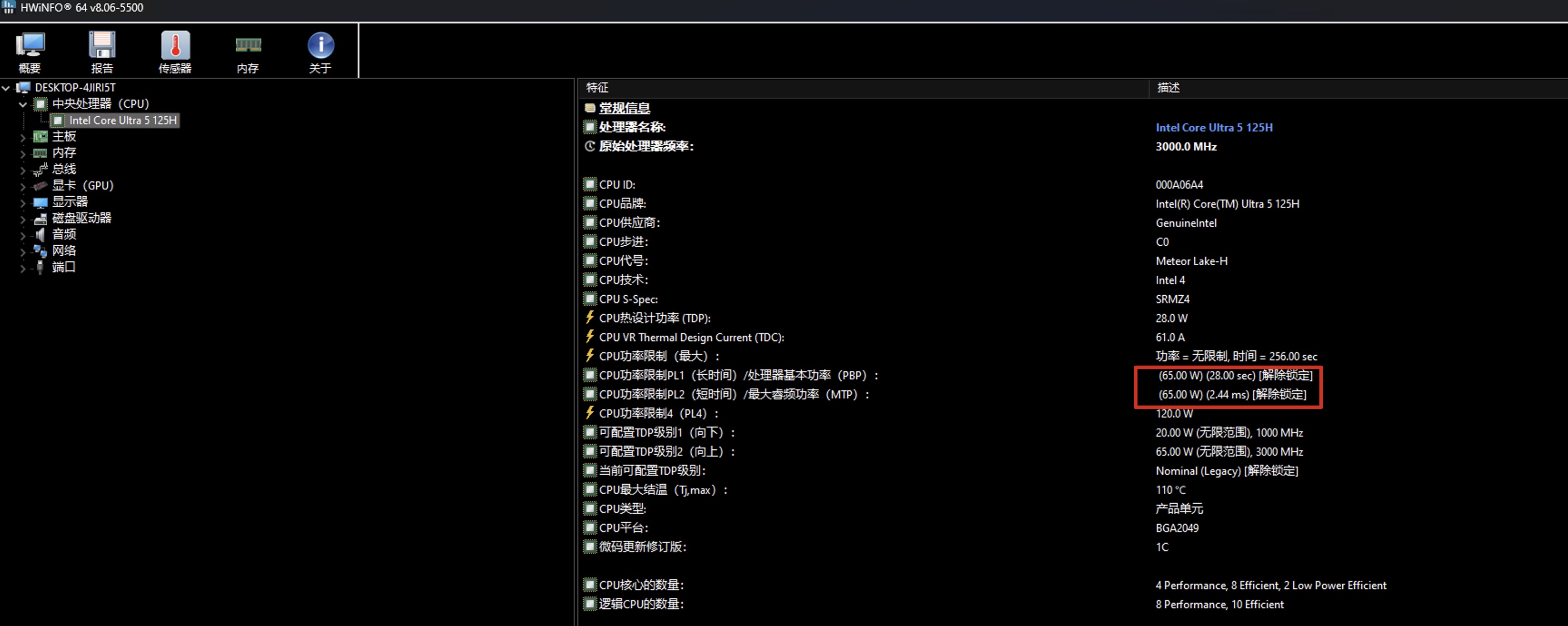Viewport: 1568px width, 626px height.
Task: Click the motherboard icon beside 主板
Action: (x=40, y=136)
